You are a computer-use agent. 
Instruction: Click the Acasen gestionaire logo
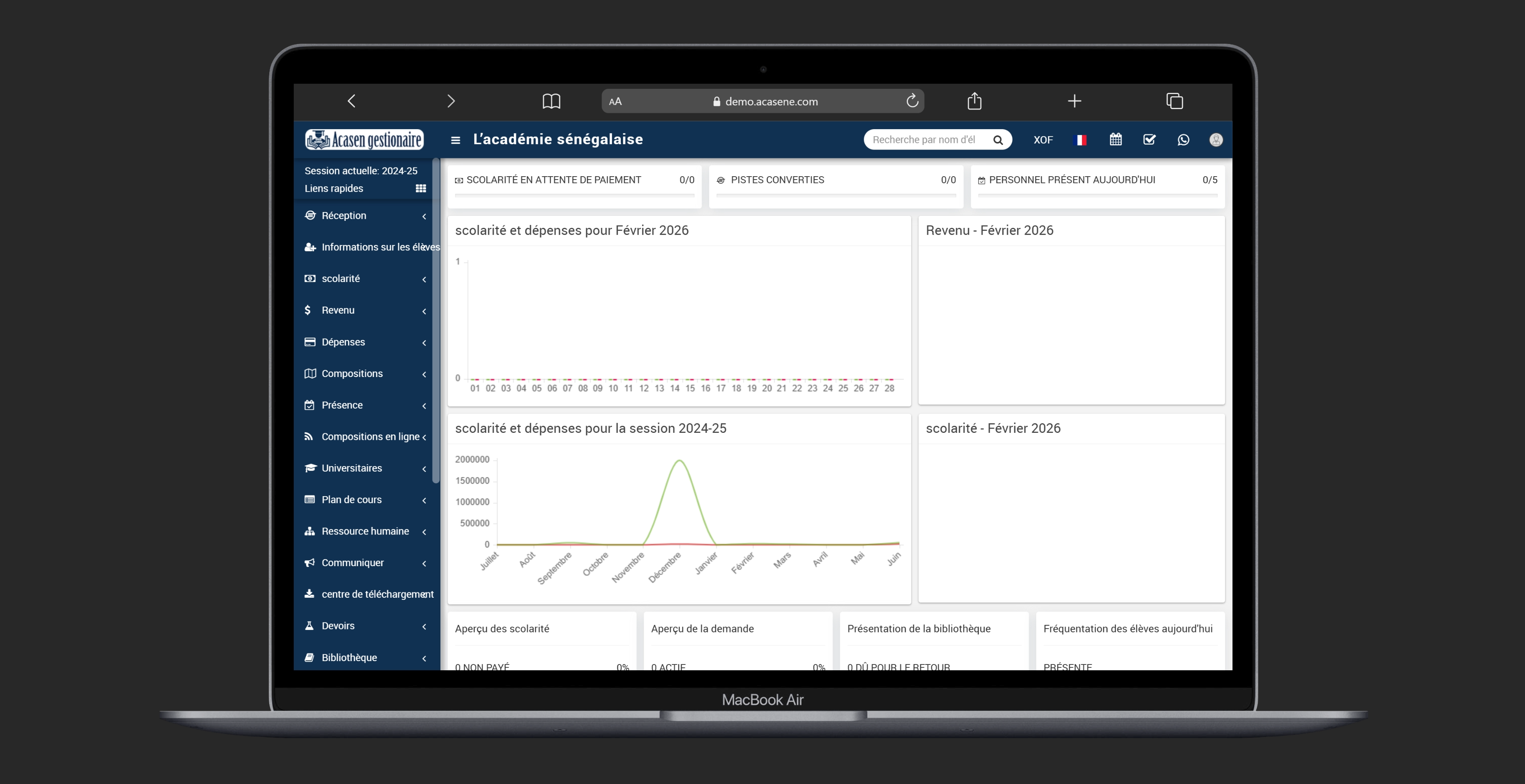click(x=363, y=140)
